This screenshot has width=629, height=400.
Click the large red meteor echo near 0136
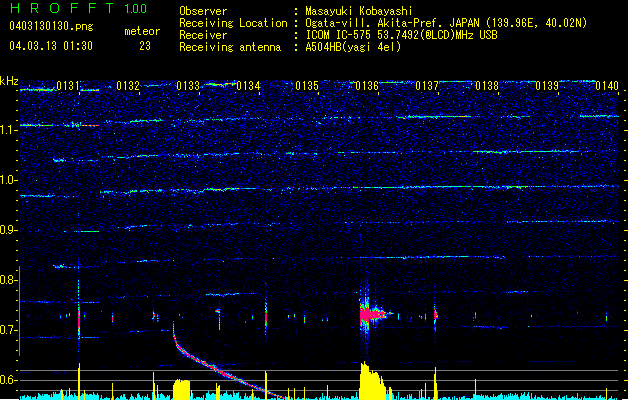371,314
